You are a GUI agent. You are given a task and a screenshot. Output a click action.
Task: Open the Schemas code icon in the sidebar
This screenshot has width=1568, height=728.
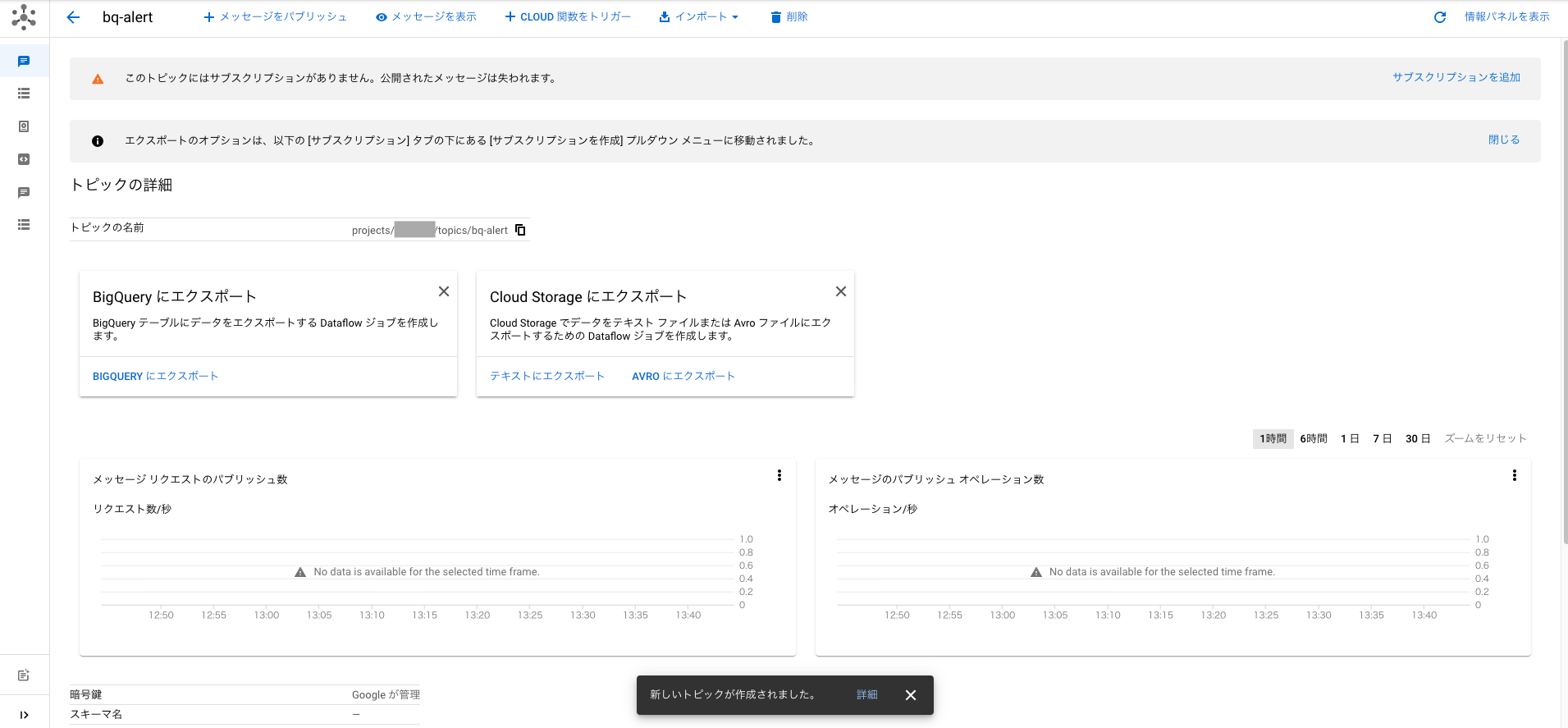[x=24, y=159]
